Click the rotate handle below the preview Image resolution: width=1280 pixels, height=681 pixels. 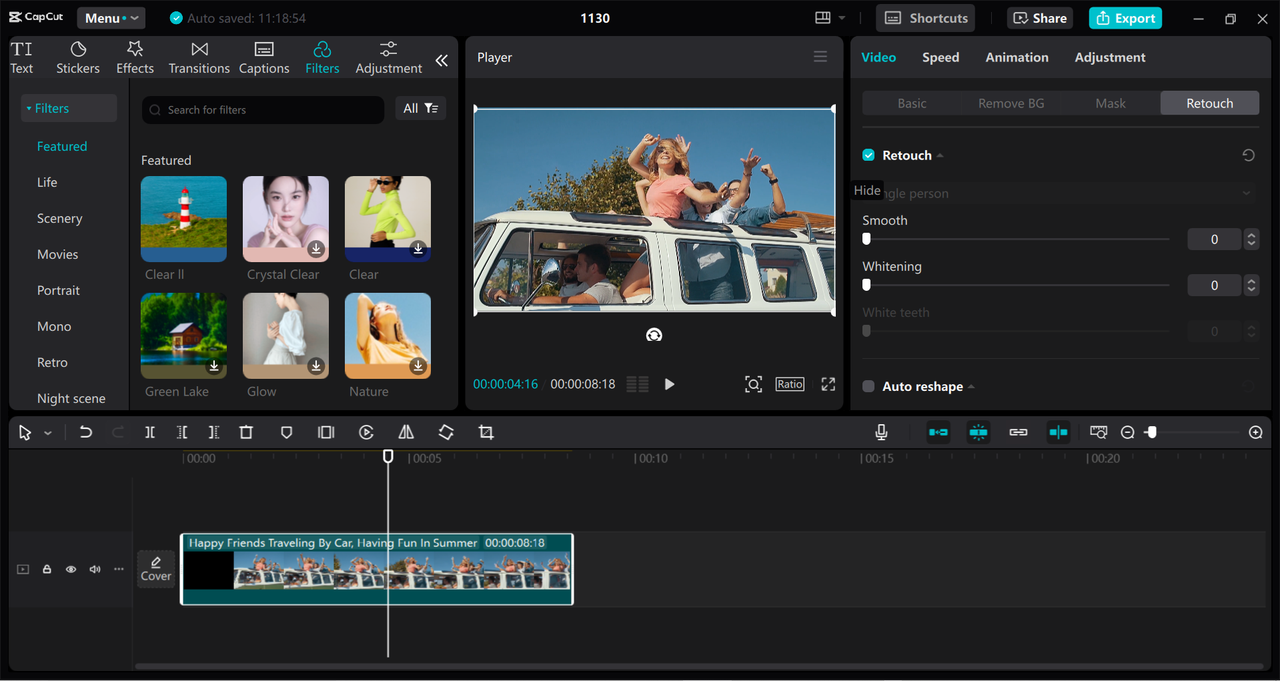click(654, 335)
